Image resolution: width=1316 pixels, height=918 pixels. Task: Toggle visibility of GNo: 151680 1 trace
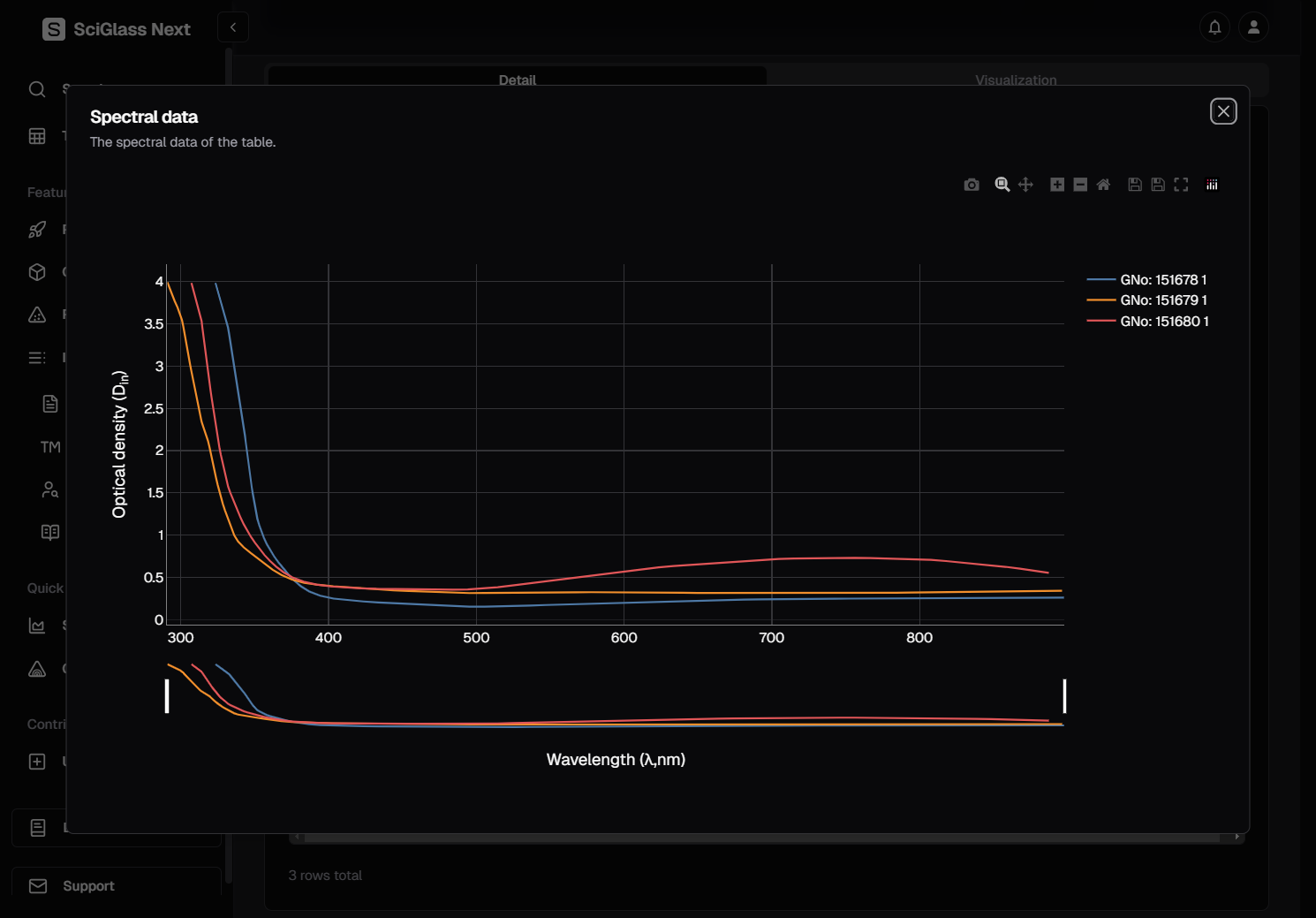1162,322
